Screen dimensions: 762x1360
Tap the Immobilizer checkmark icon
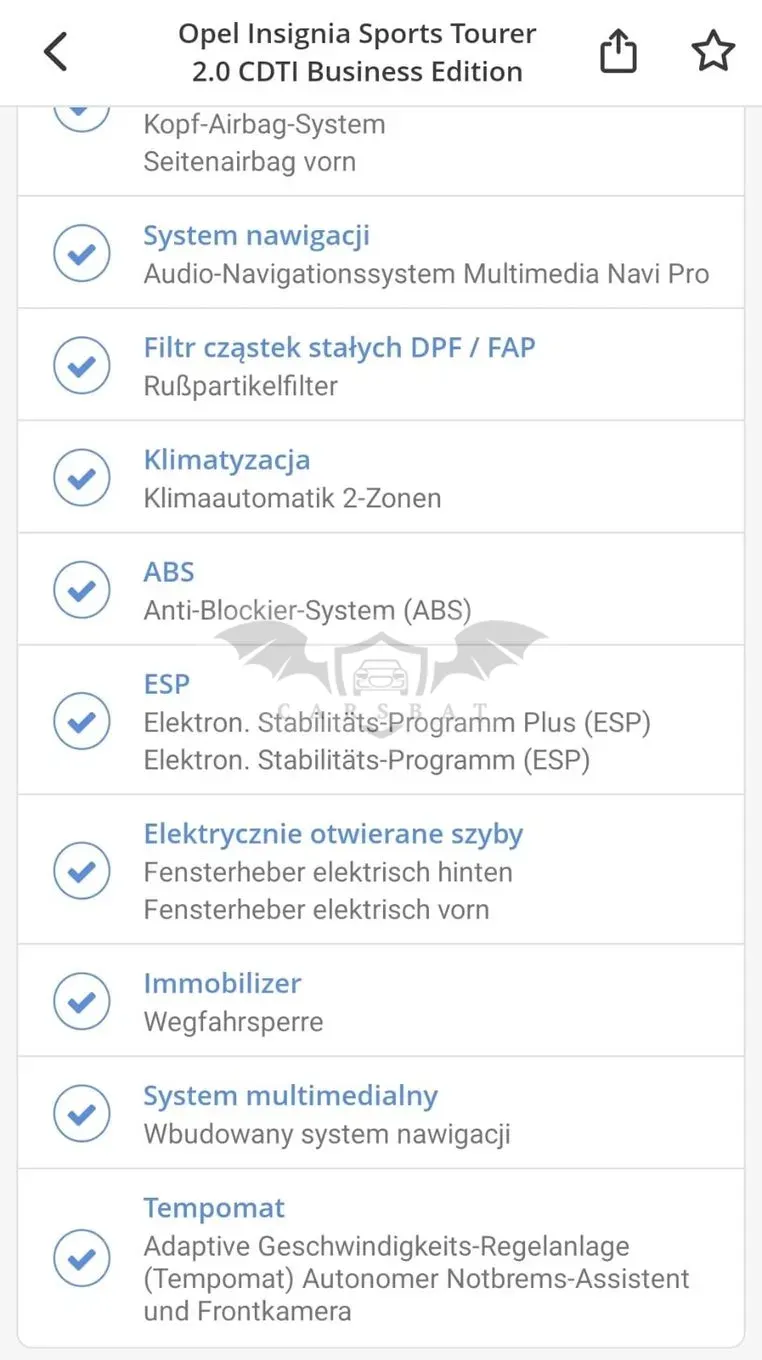coord(82,1001)
